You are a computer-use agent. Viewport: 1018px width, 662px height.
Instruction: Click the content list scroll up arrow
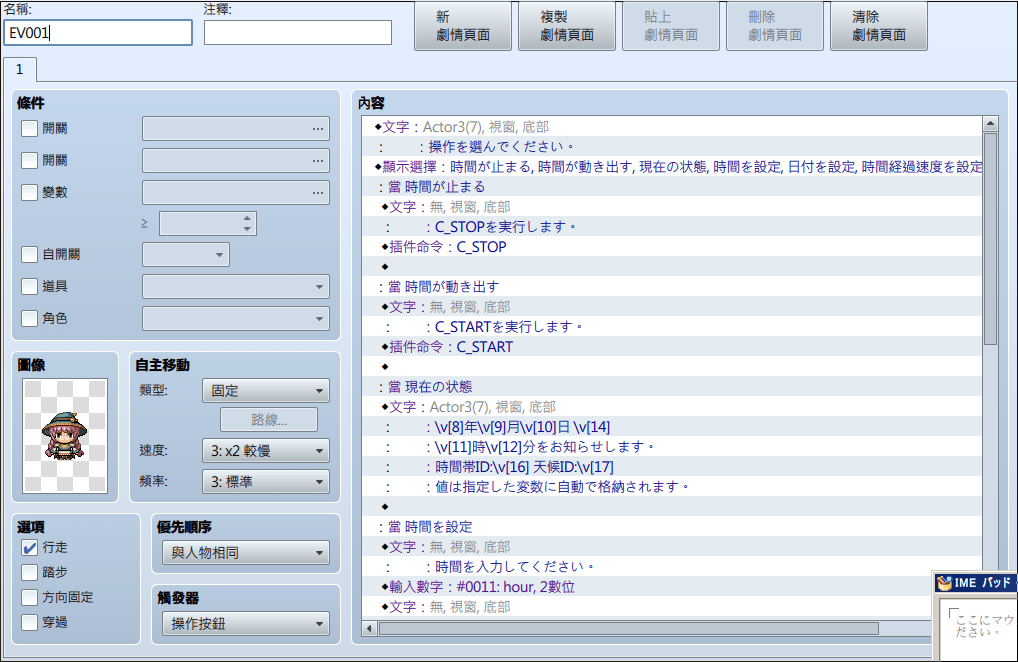coord(990,123)
